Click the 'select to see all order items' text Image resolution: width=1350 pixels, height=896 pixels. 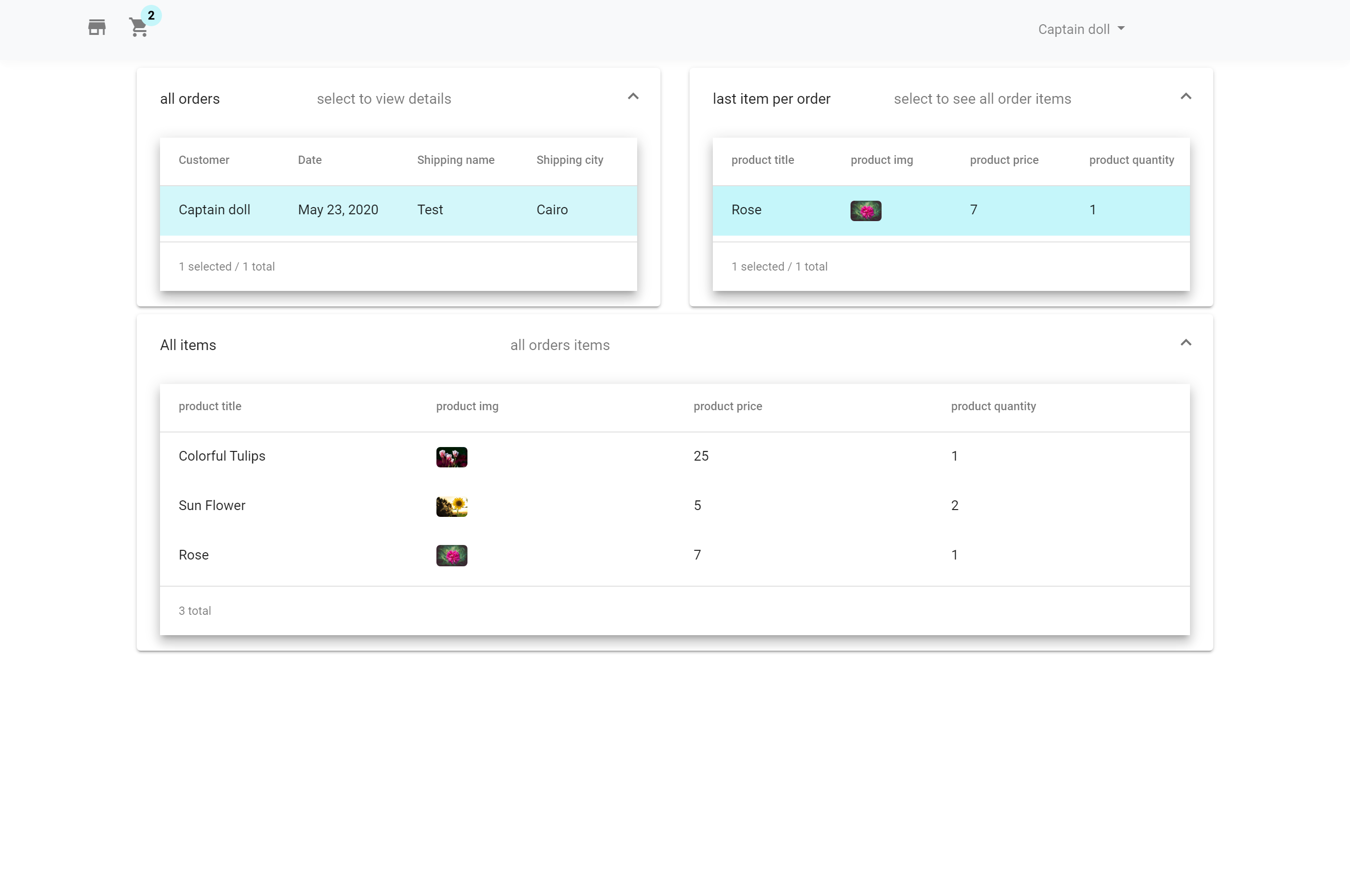[982, 99]
